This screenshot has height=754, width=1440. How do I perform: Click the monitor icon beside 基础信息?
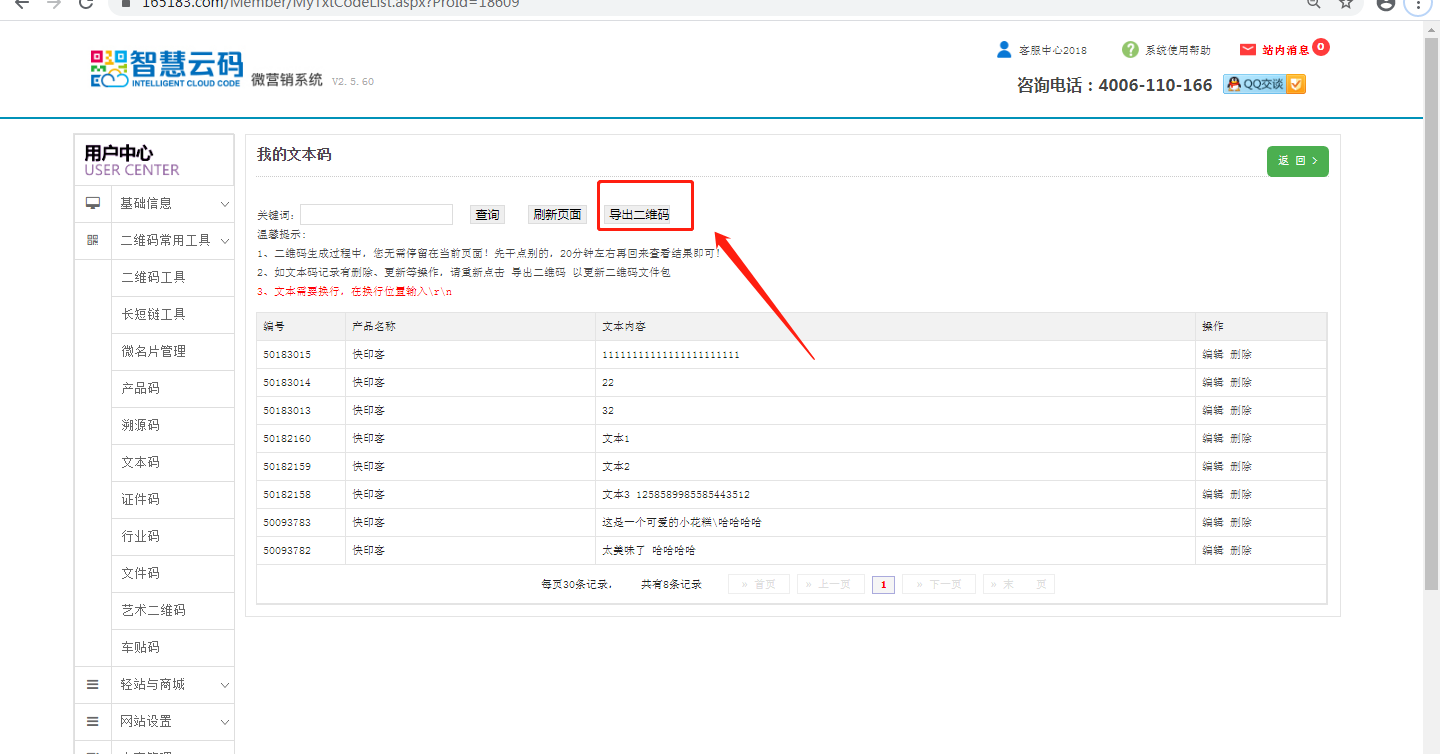pyautogui.click(x=93, y=203)
